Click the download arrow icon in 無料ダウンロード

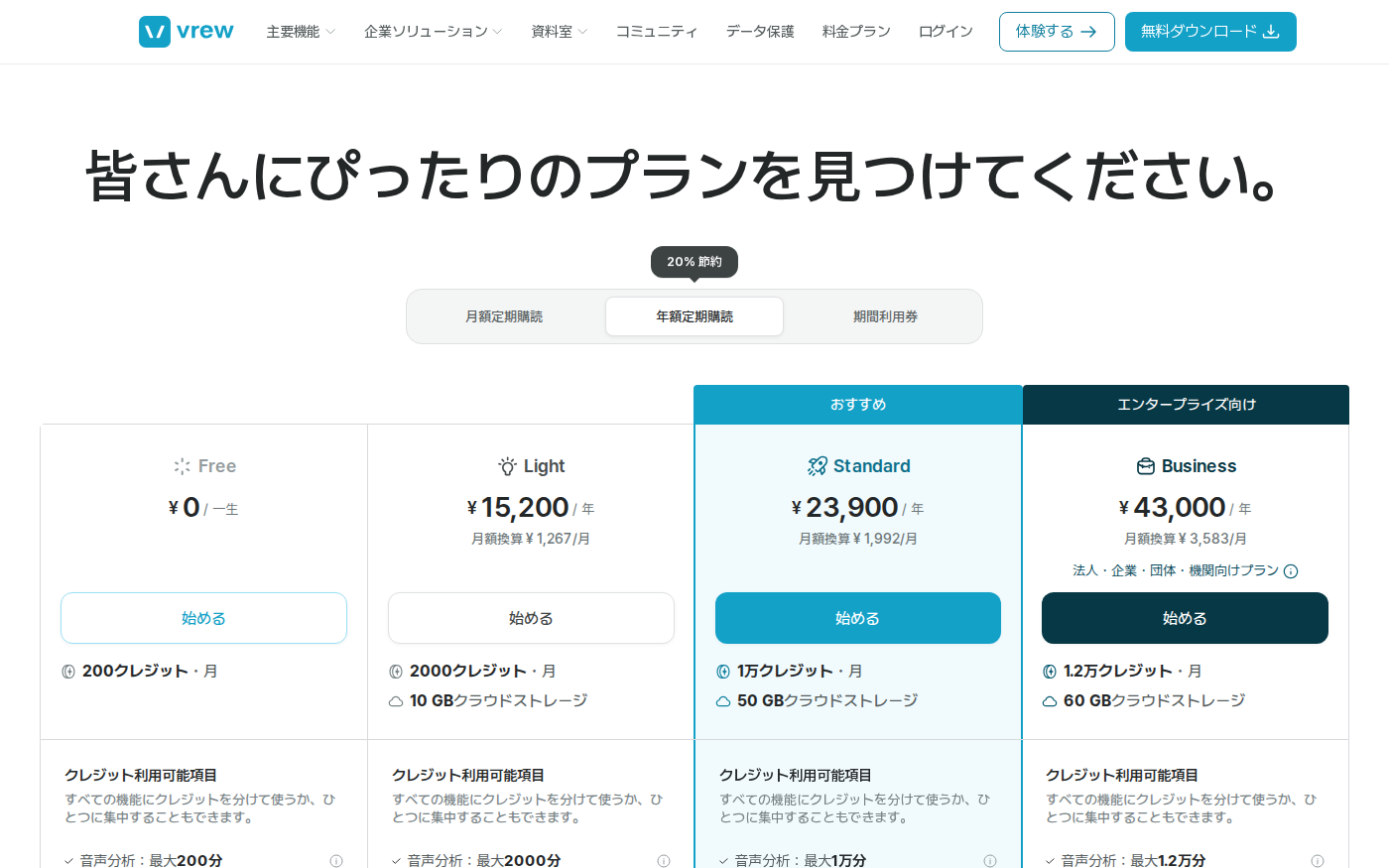coord(1271,32)
